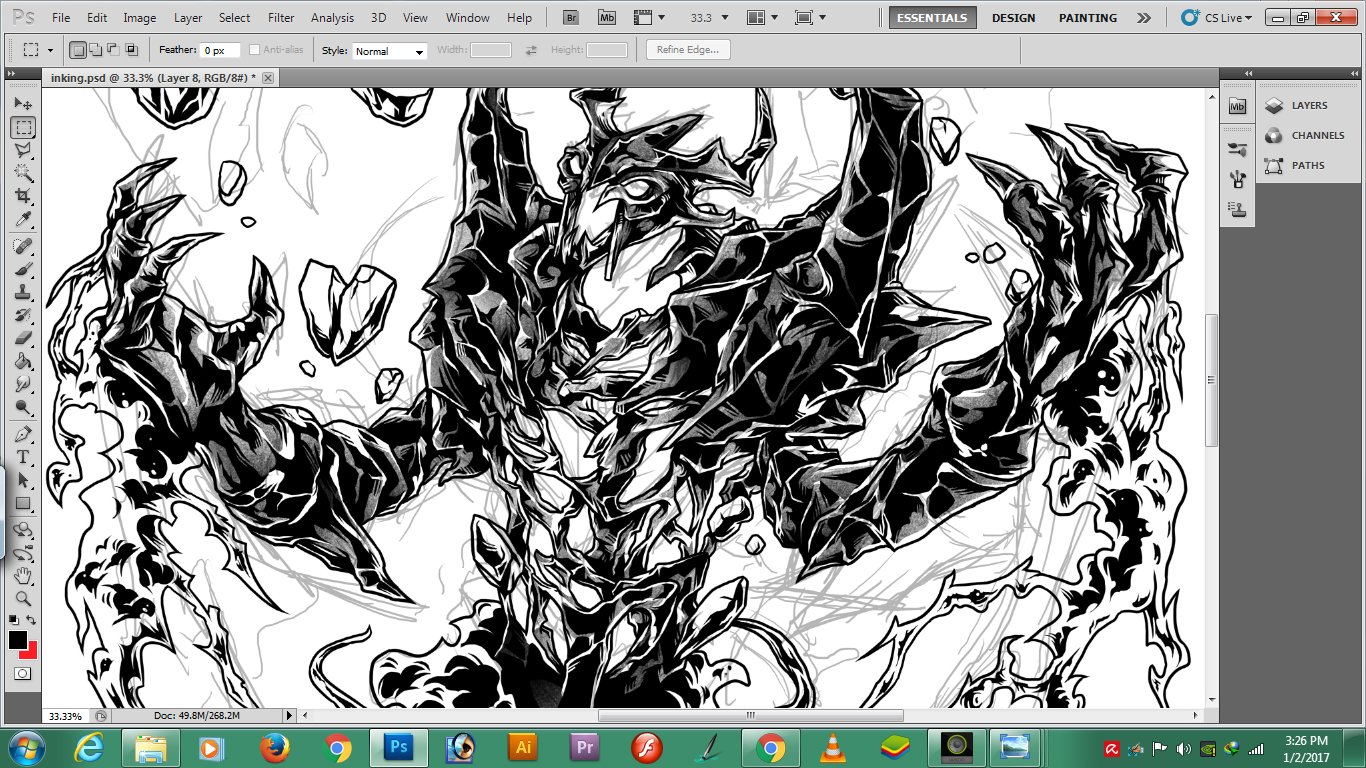The image size is (1366, 768).
Task: Open the Style dropdown set to Normal
Action: tap(390, 51)
